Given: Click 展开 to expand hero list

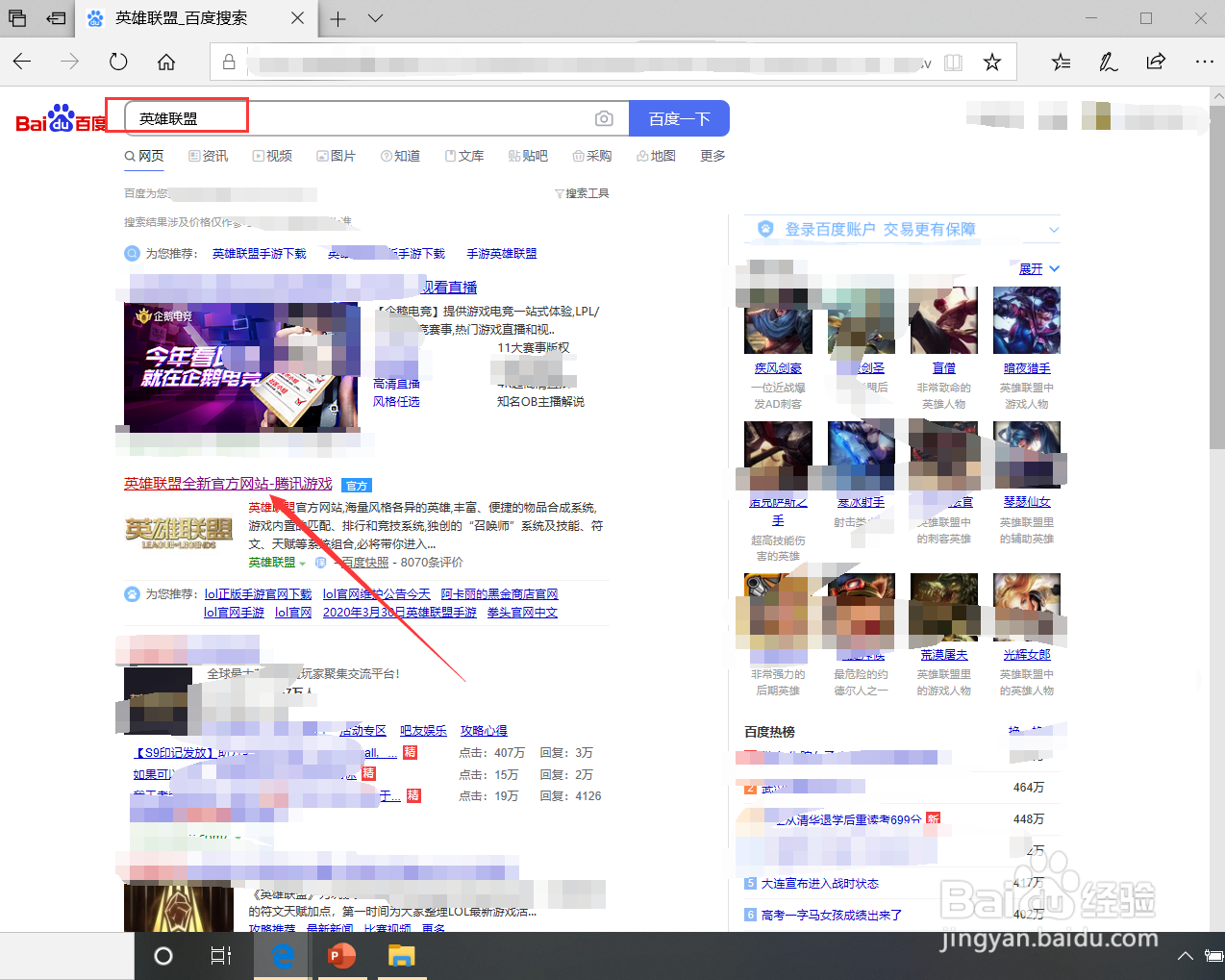Looking at the screenshot, I should pyautogui.click(x=1038, y=269).
